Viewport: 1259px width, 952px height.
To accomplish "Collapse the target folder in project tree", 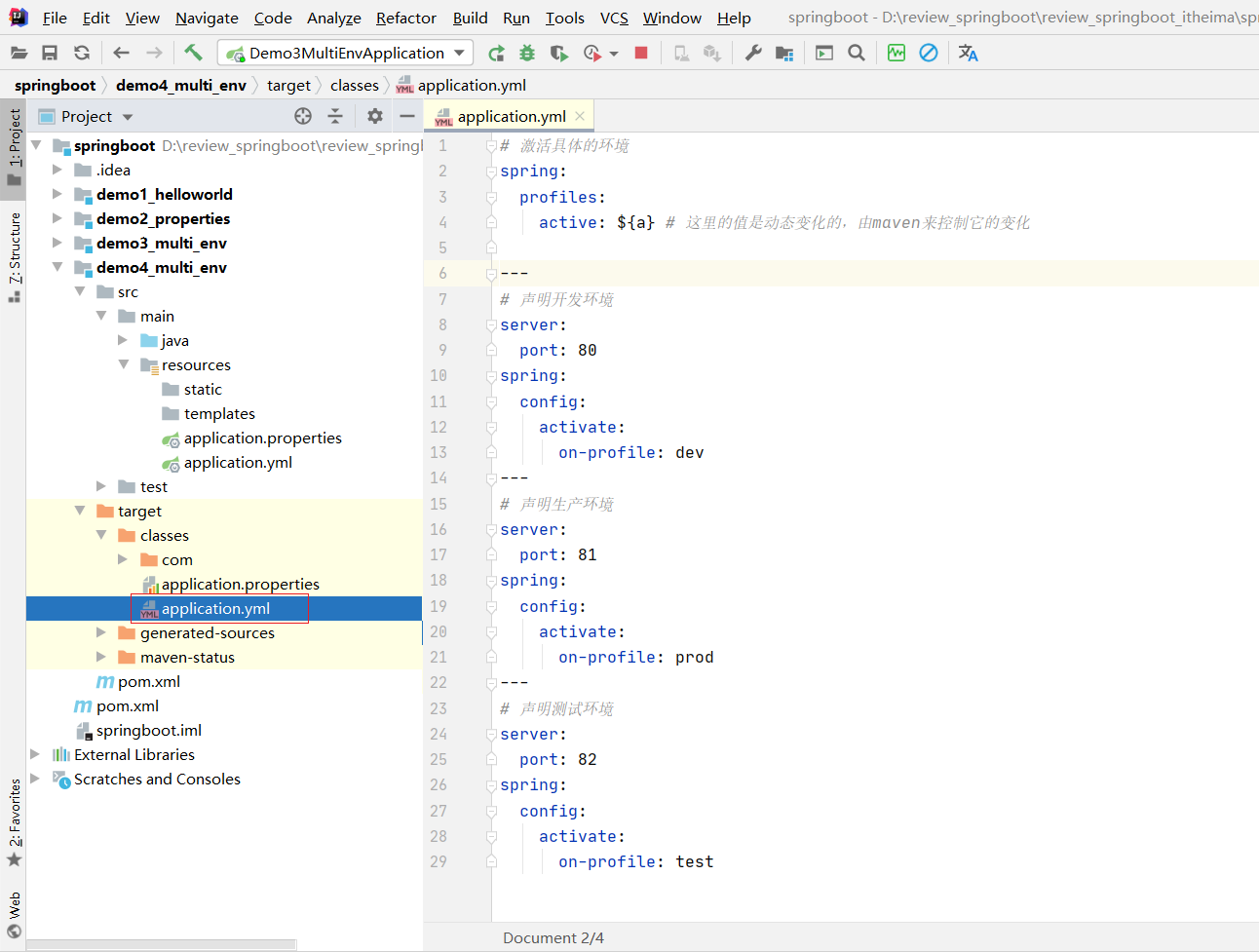I will tap(80, 511).
